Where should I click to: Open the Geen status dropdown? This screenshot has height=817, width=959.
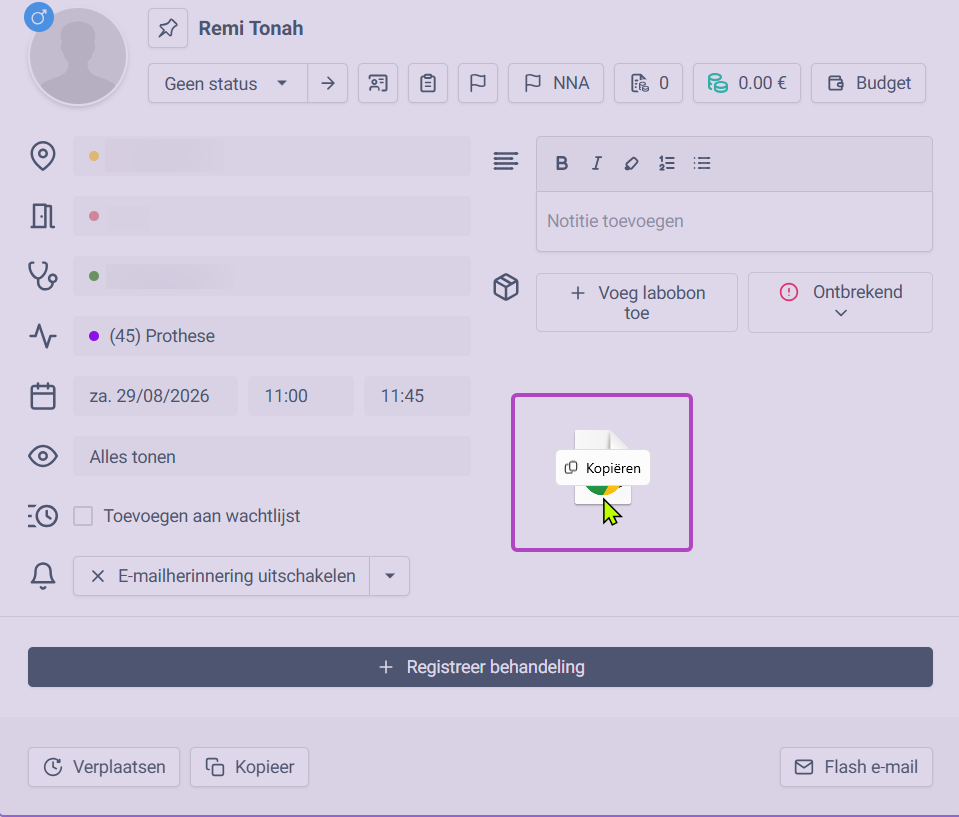tap(228, 83)
